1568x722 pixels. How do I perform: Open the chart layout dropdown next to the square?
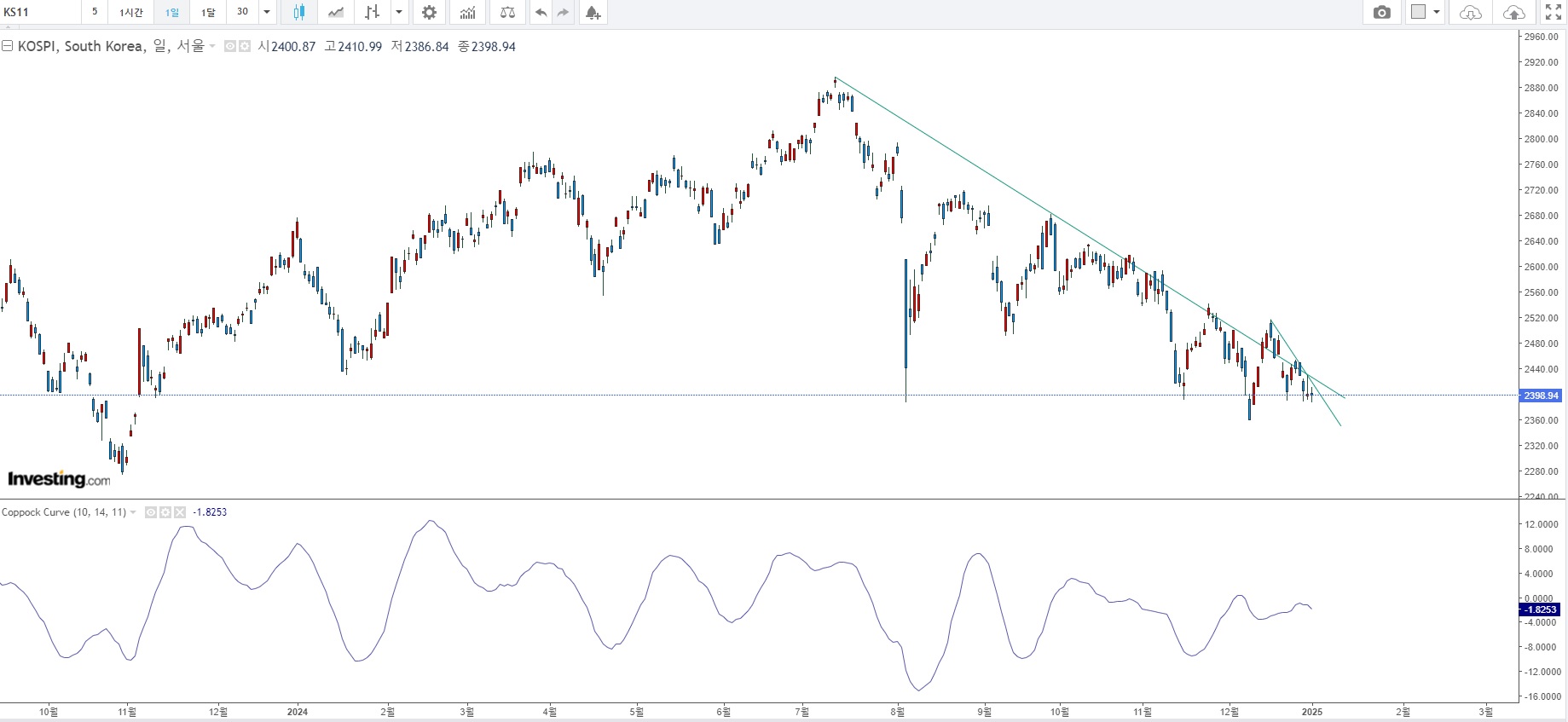(1437, 12)
